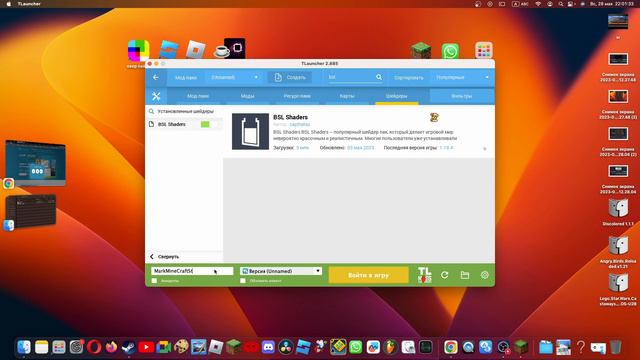Click the golden badge icon beside BSL Shaders
This screenshot has width=640, height=360.
pos(434,118)
